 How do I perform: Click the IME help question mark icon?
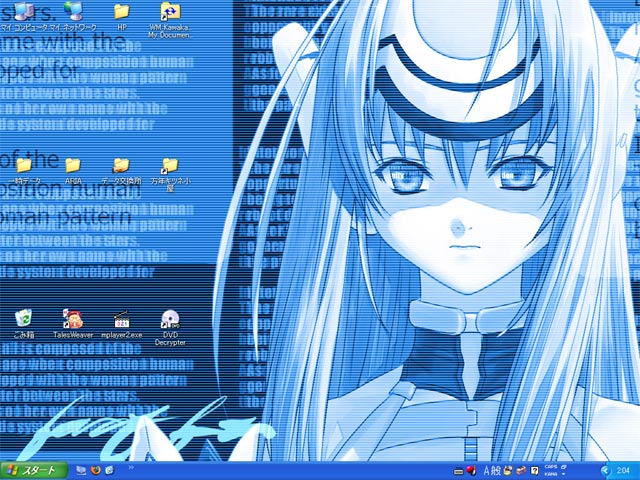click(x=535, y=471)
